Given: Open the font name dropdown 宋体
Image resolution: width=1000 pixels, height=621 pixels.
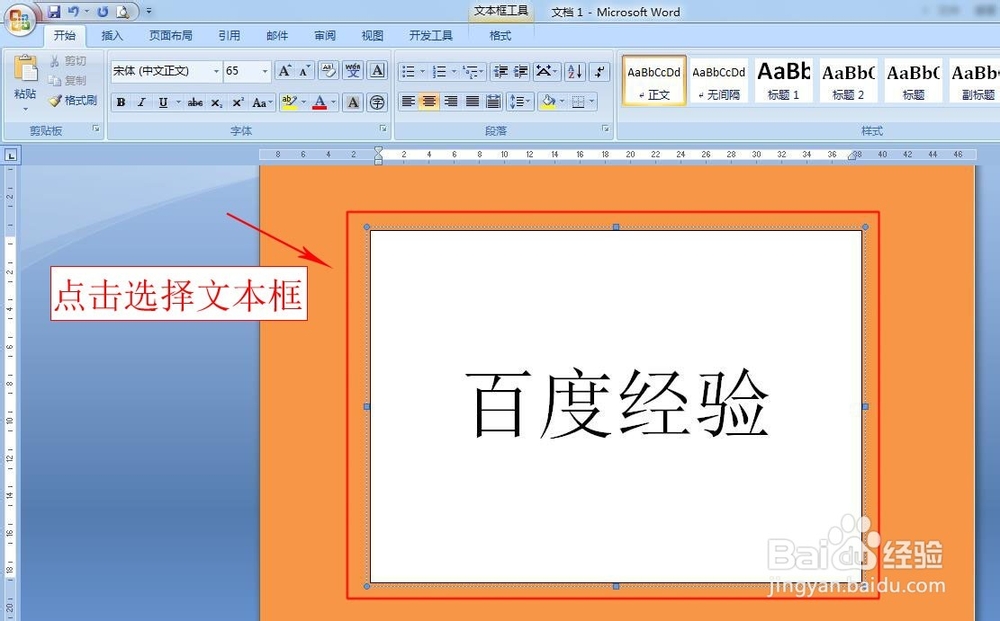Looking at the screenshot, I should tap(216, 71).
